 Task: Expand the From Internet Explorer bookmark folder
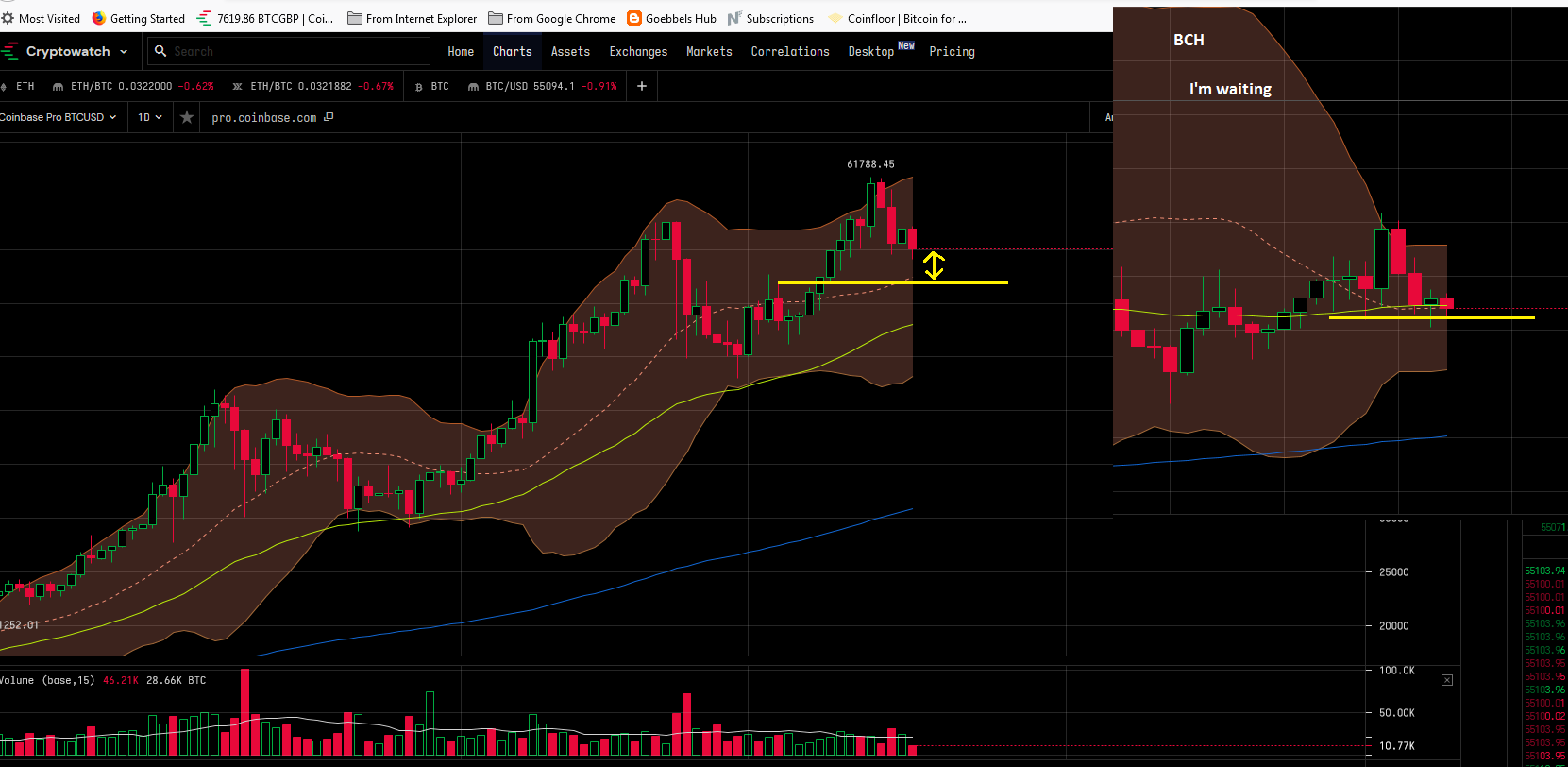(x=413, y=18)
